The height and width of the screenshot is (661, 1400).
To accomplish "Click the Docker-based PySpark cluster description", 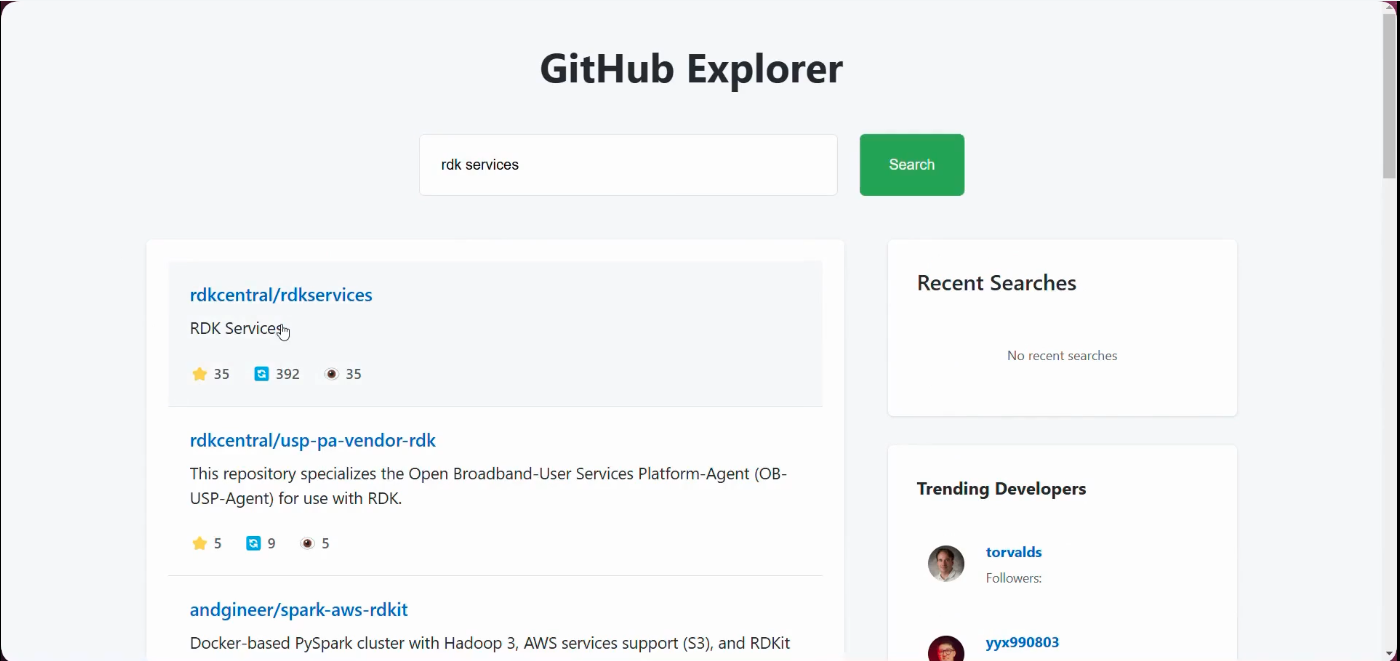I will point(490,643).
